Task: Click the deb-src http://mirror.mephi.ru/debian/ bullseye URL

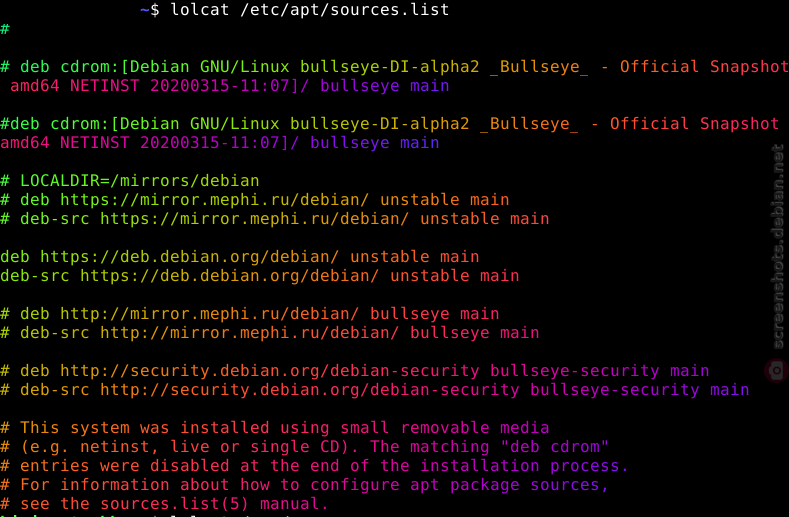Action: tap(249, 333)
